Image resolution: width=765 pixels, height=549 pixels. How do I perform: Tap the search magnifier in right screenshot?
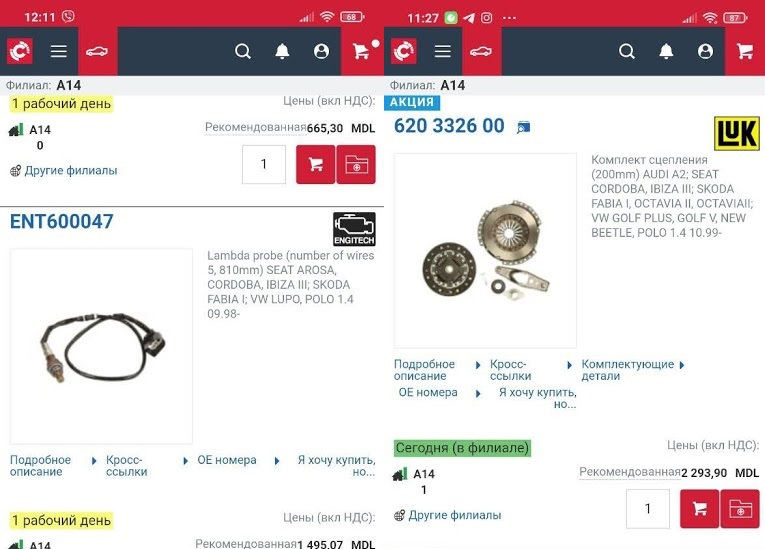[626, 51]
